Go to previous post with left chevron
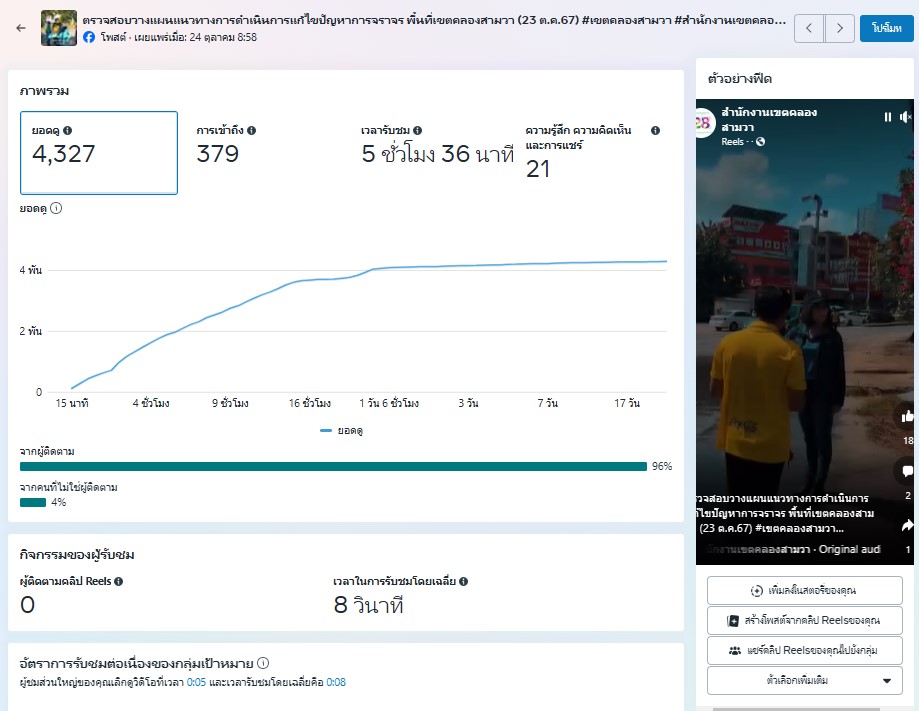 (809, 29)
